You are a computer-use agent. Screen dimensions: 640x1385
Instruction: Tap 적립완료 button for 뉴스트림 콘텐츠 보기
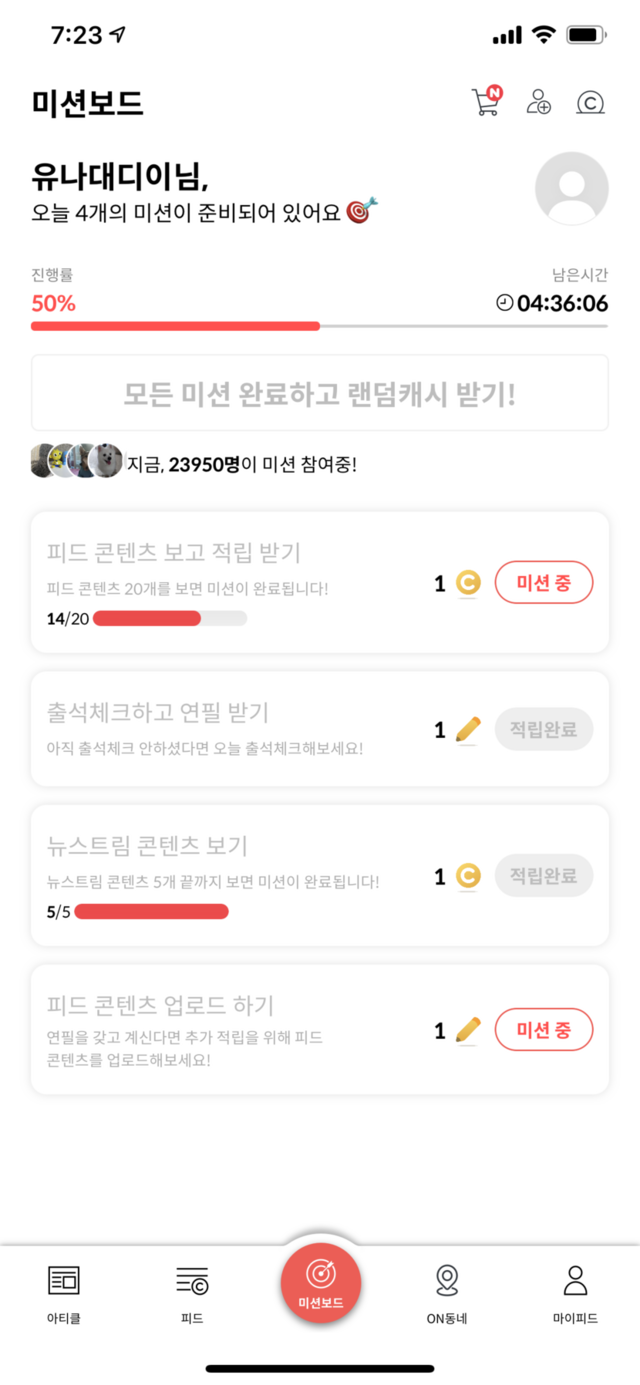click(x=544, y=876)
